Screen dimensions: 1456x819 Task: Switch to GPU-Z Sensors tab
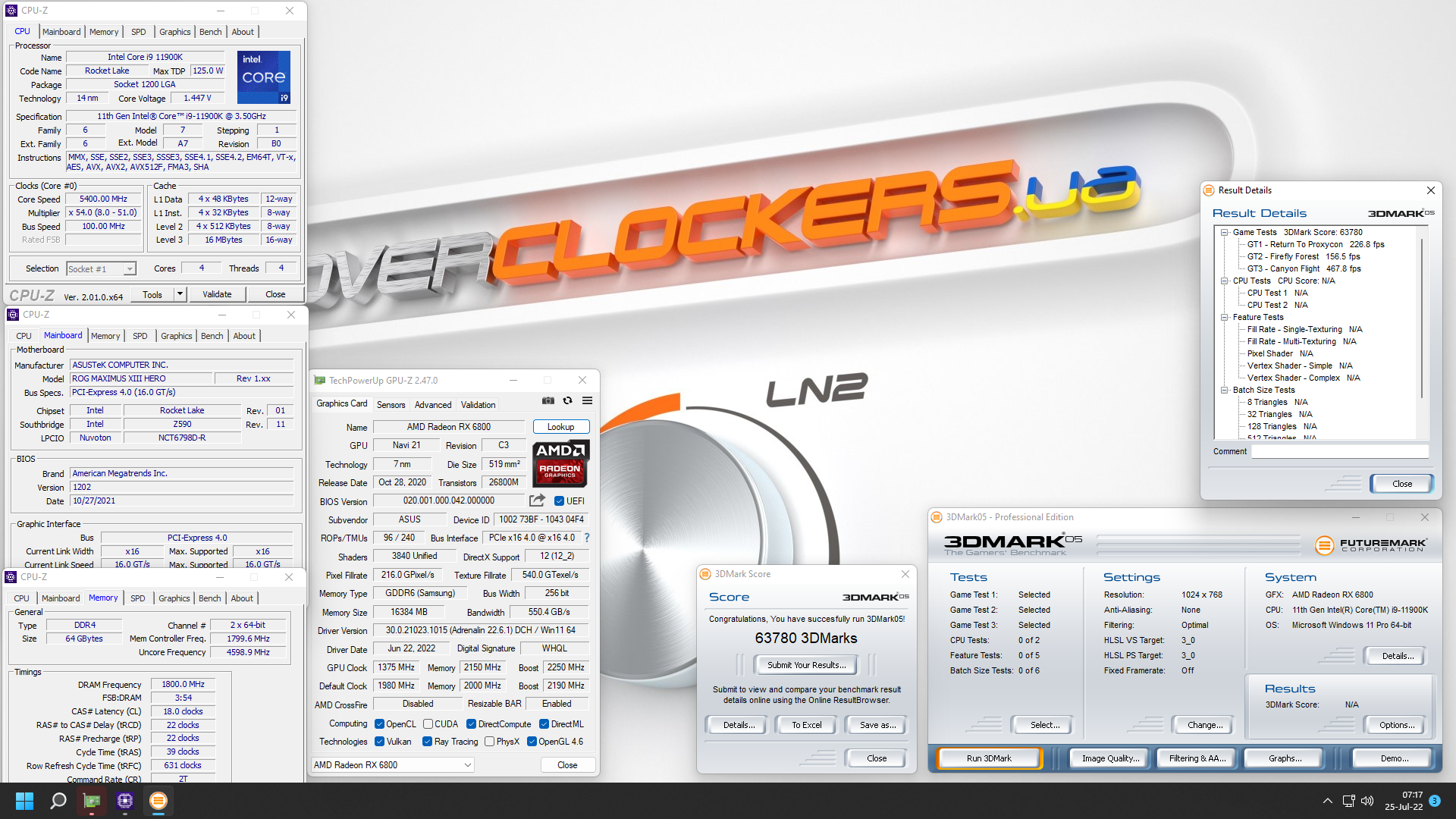[391, 405]
